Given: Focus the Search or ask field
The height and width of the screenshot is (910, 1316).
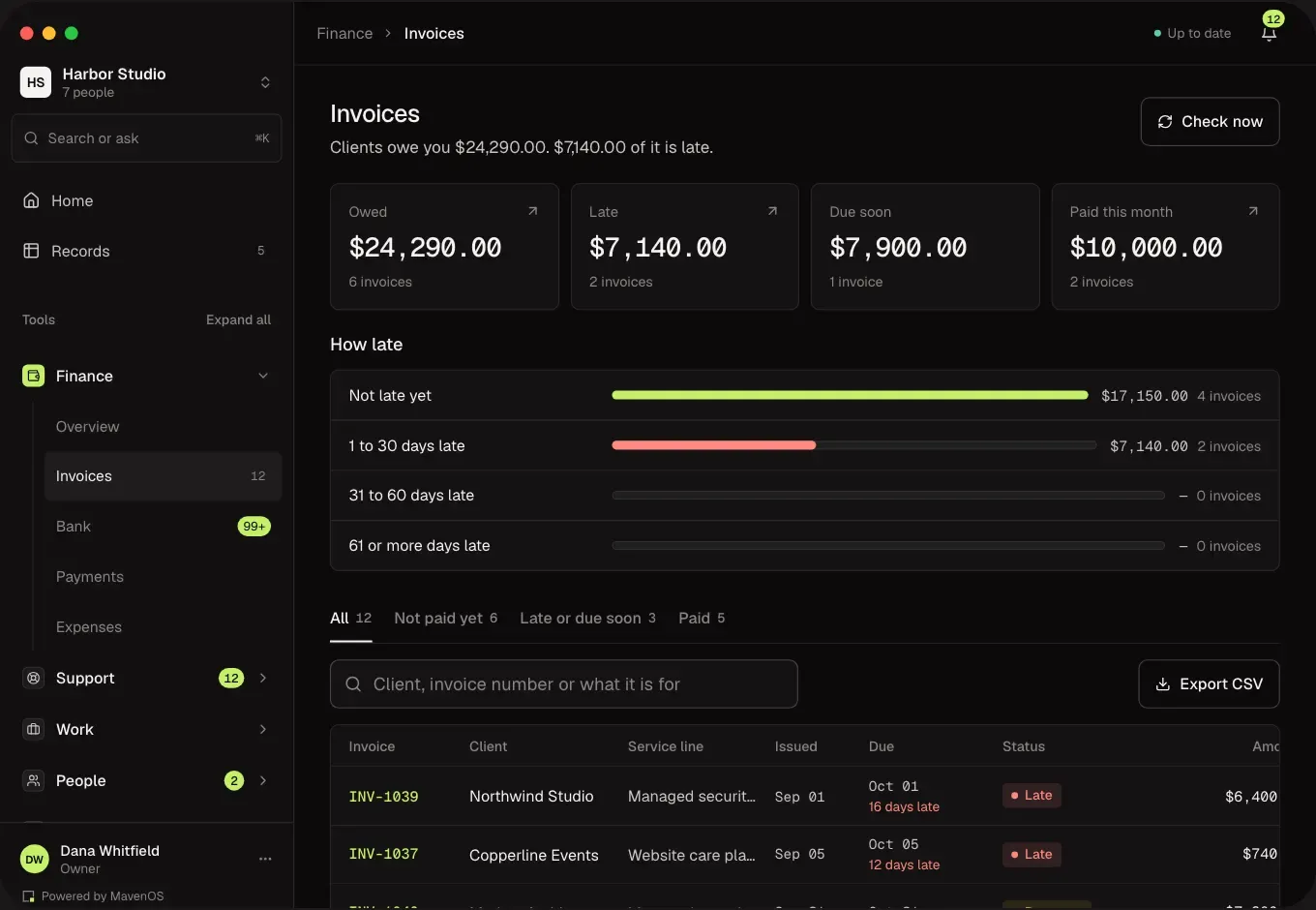Looking at the screenshot, I should (x=146, y=138).
